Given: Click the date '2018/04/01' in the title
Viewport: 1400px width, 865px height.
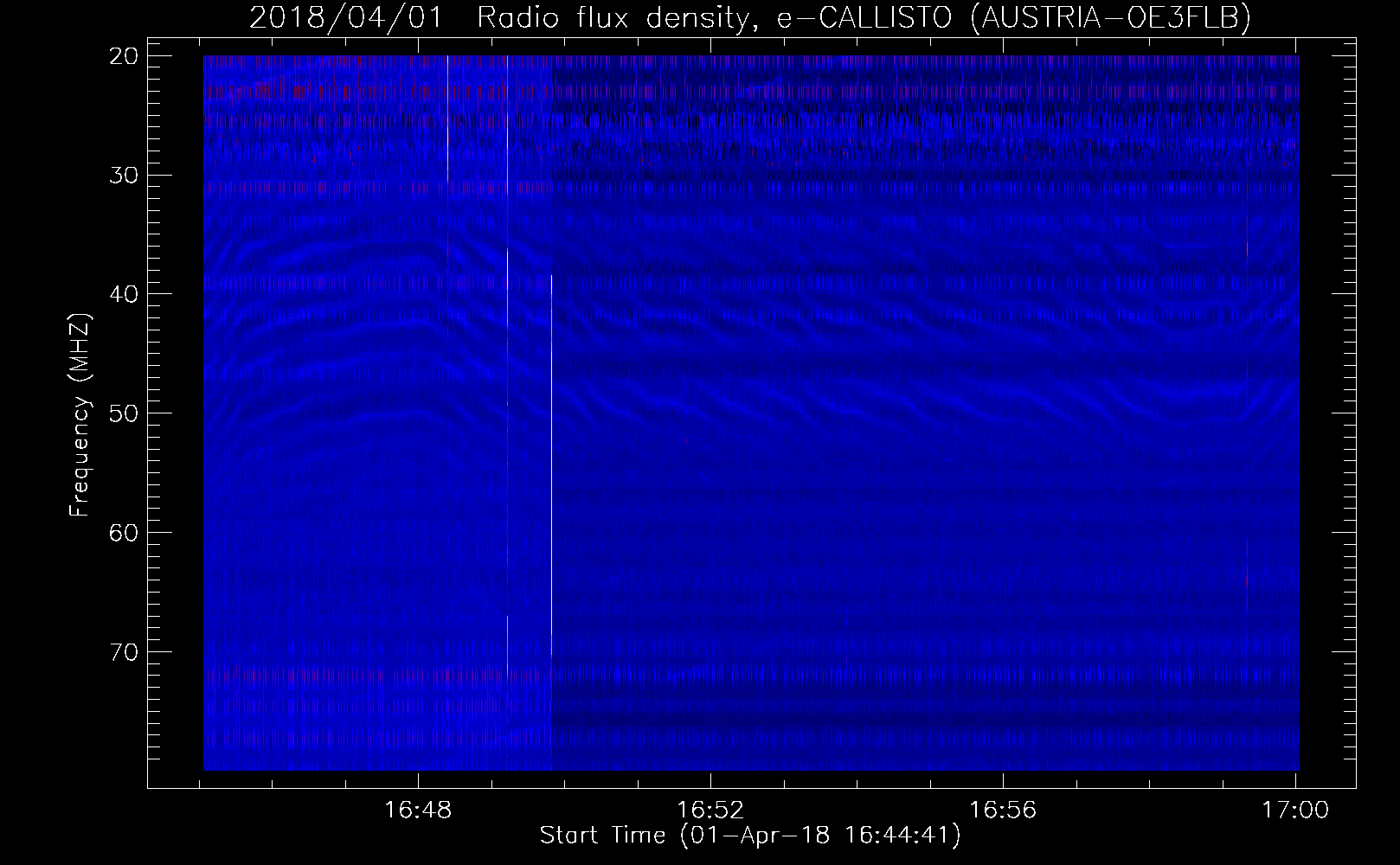Looking at the screenshot, I should 346,19.
